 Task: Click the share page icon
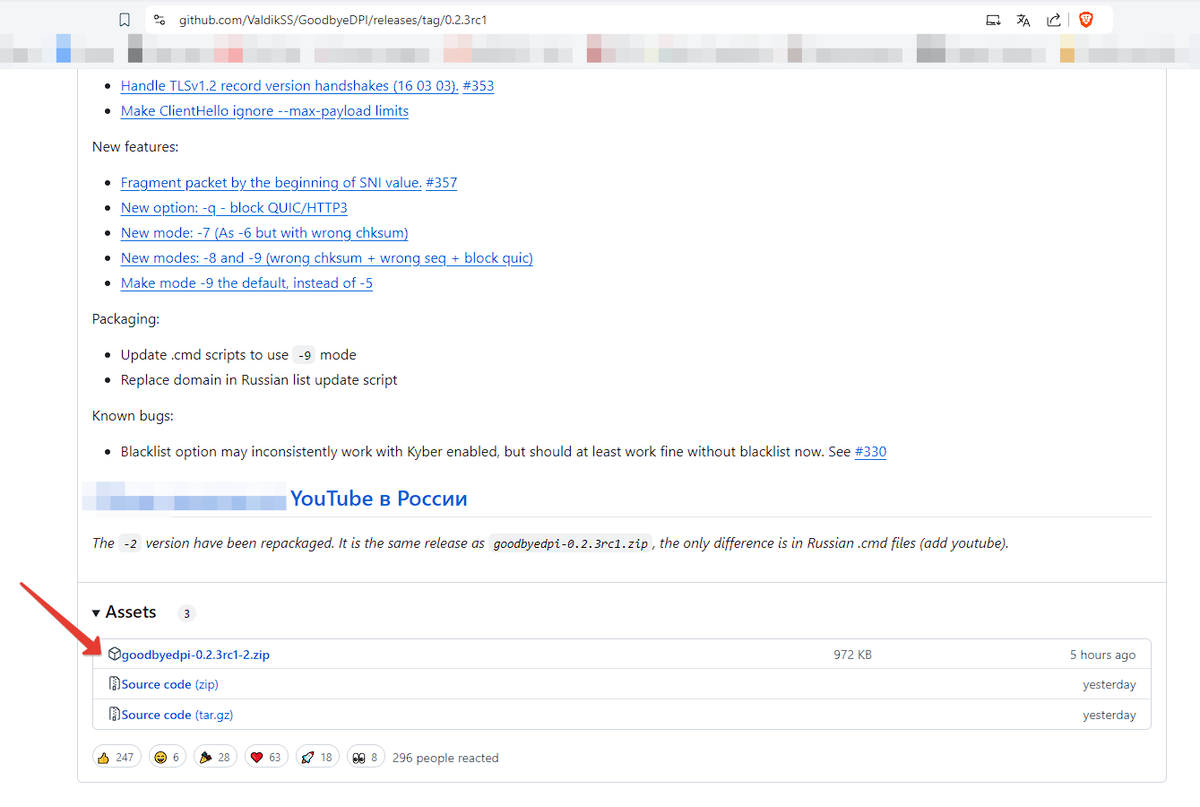click(1054, 19)
